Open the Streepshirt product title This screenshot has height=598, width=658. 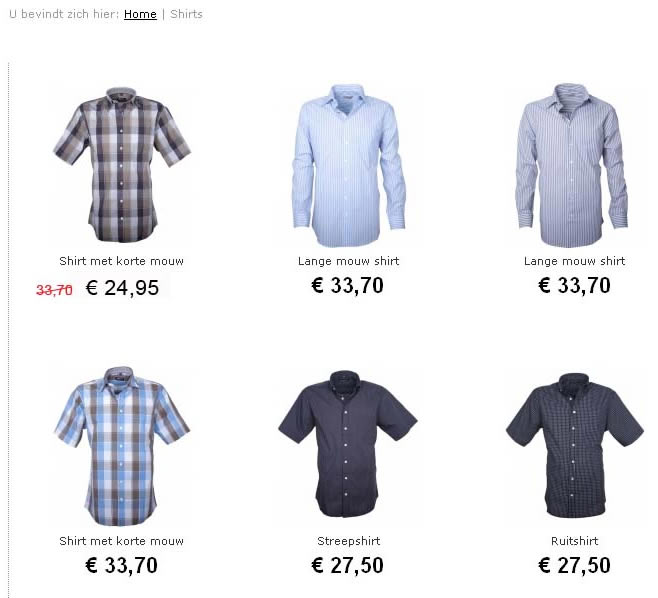[348, 541]
